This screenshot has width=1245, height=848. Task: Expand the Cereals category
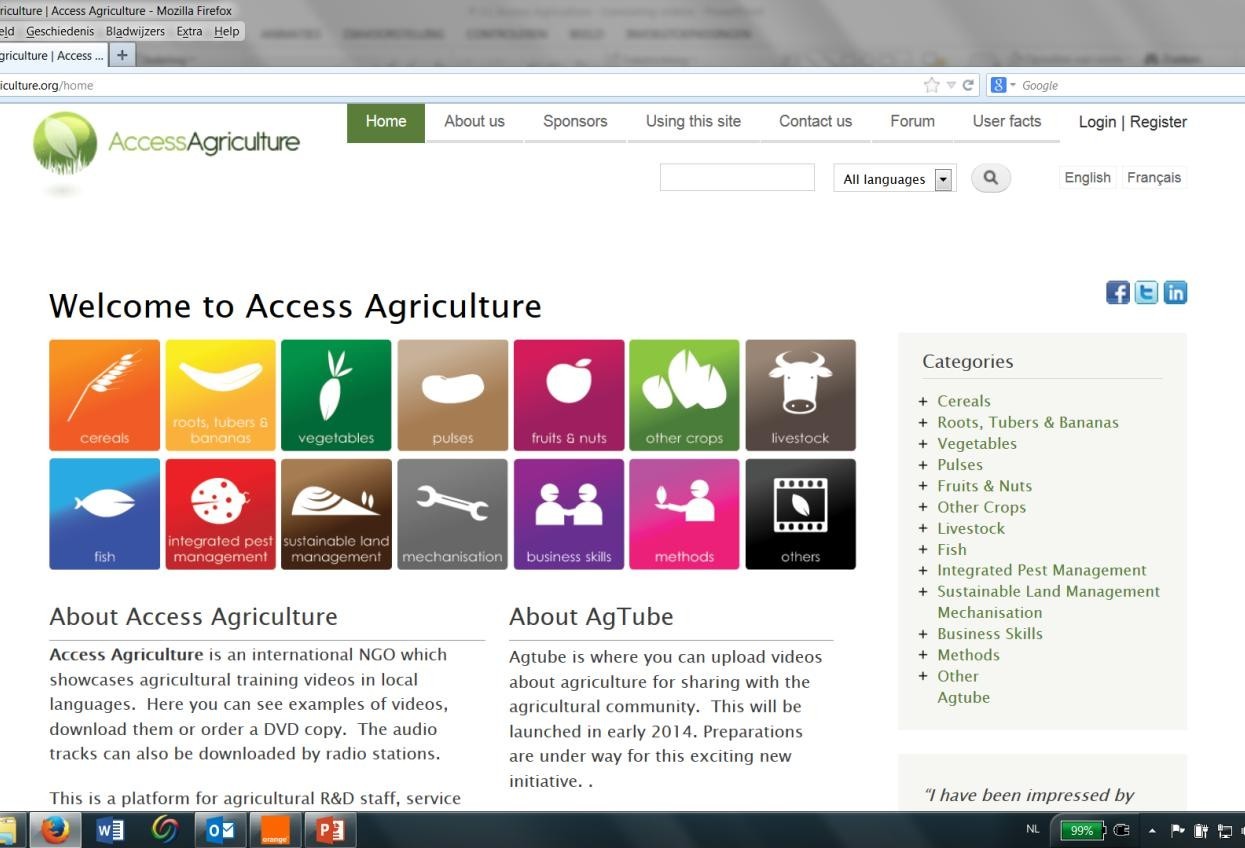coord(924,401)
